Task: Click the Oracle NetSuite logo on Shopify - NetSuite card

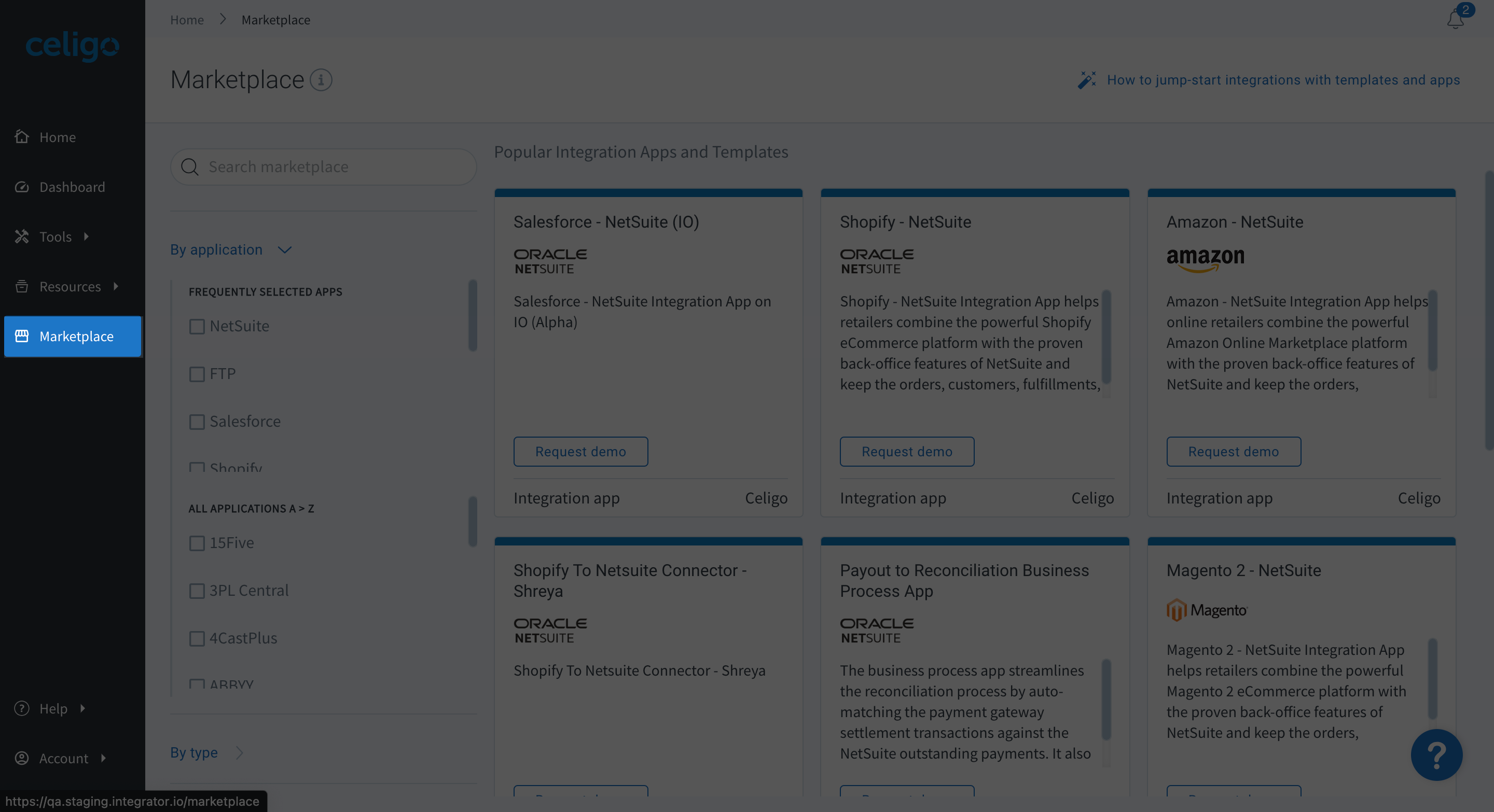Action: [876, 261]
